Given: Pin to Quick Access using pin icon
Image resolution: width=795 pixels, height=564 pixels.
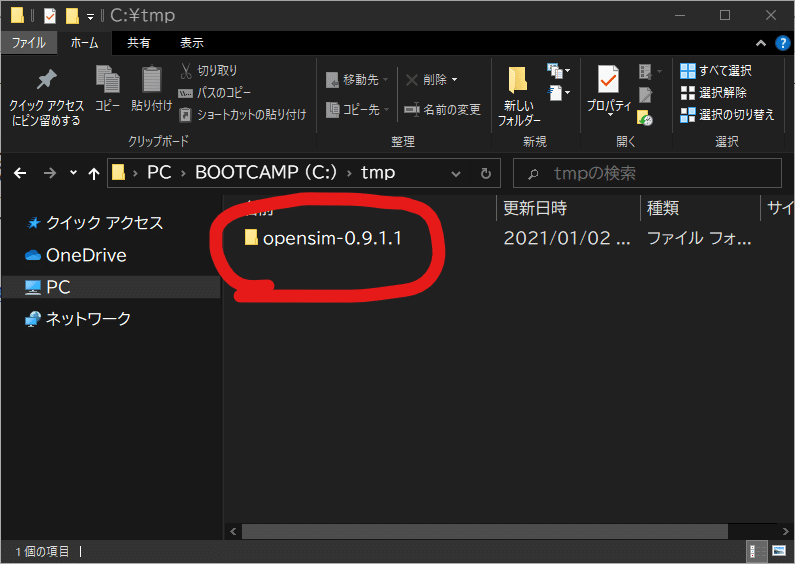Looking at the screenshot, I should tap(46, 97).
